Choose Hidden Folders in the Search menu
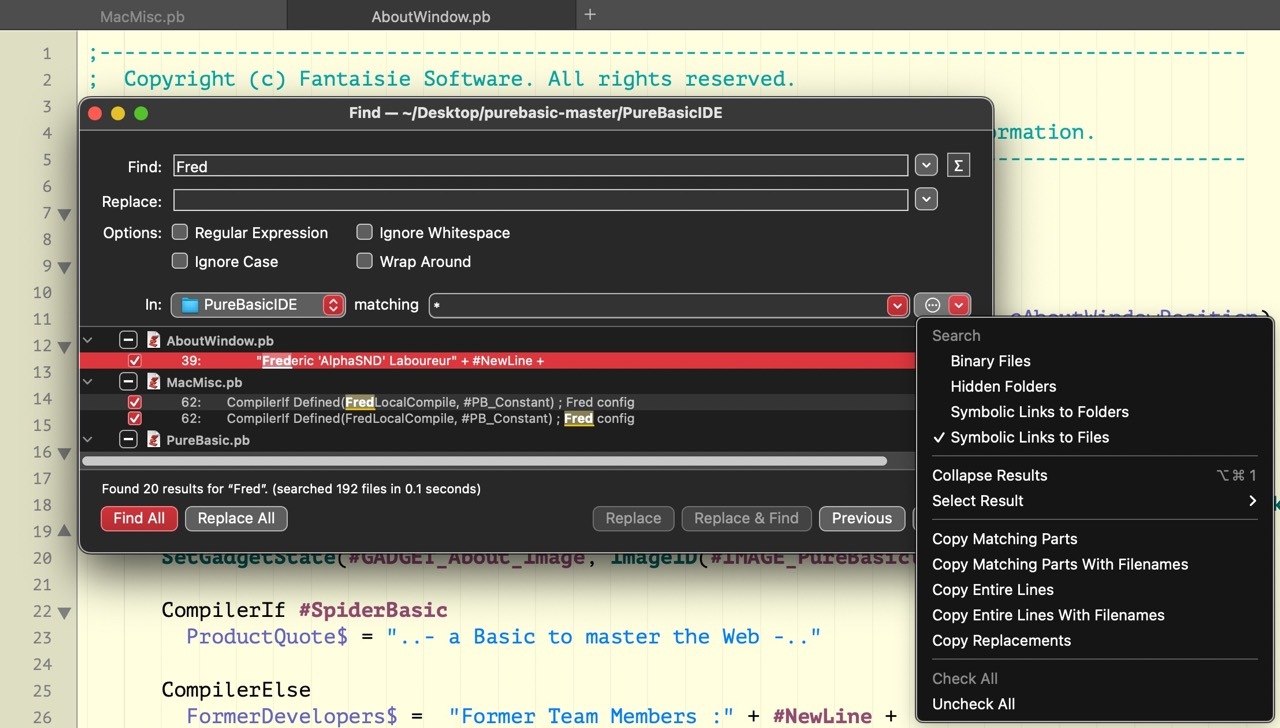Image resolution: width=1280 pixels, height=728 pixels. (x=1003, y=386)
